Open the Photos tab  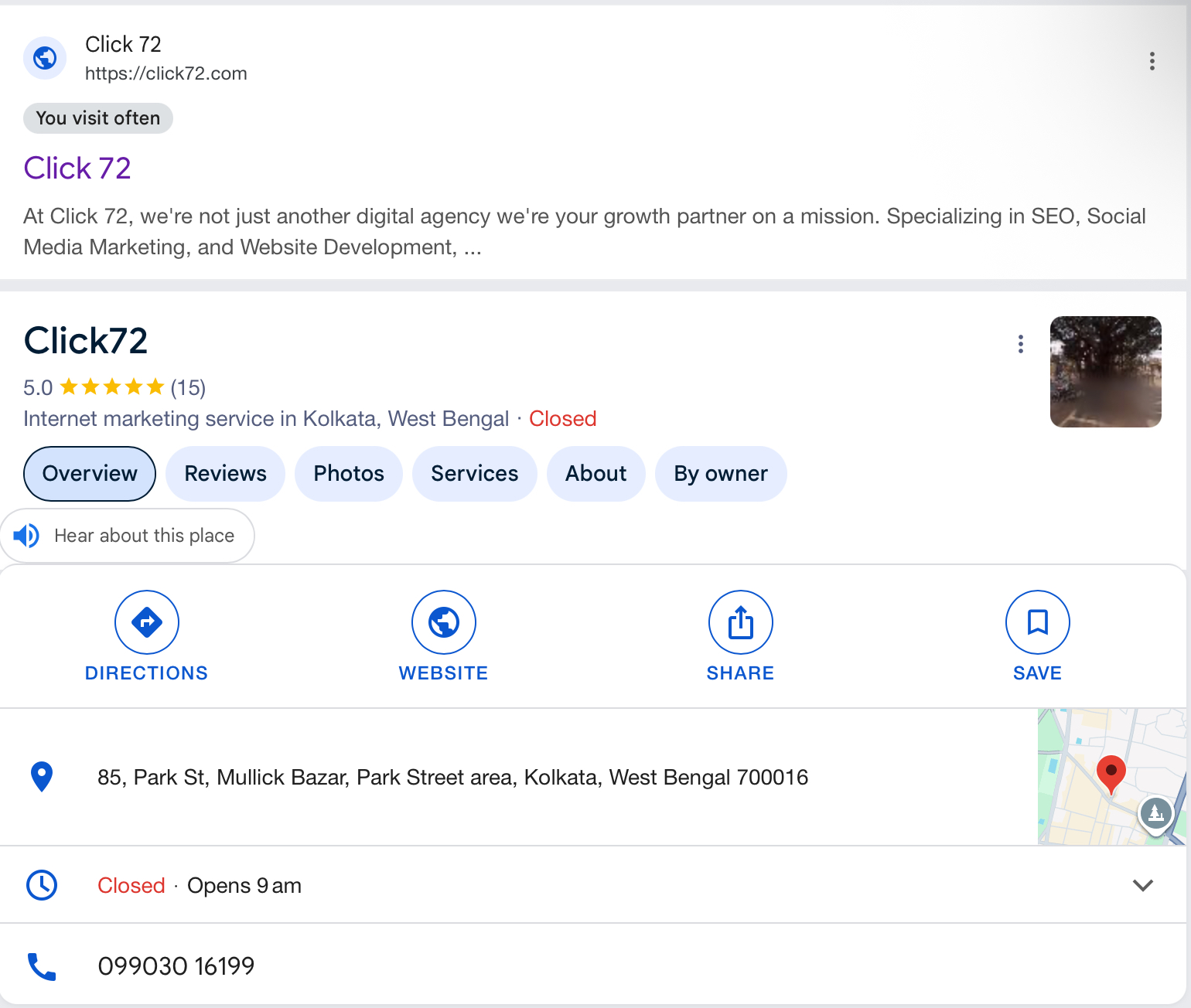349,474
